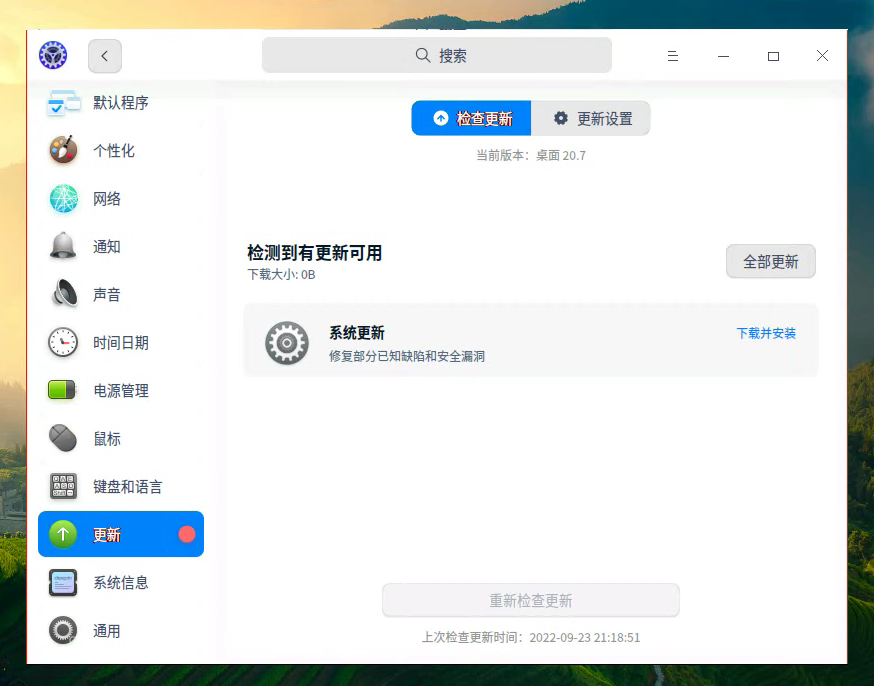Click the Keyboard and Language keys icon
The width and height of the screenshot is (874, 686).
coord(63,486)
